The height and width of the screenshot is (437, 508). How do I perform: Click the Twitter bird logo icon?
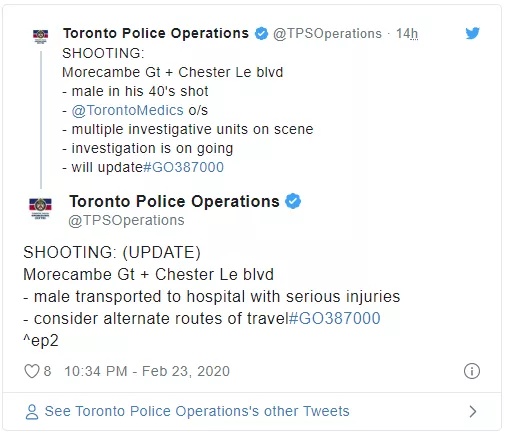[x=472, y=33]
